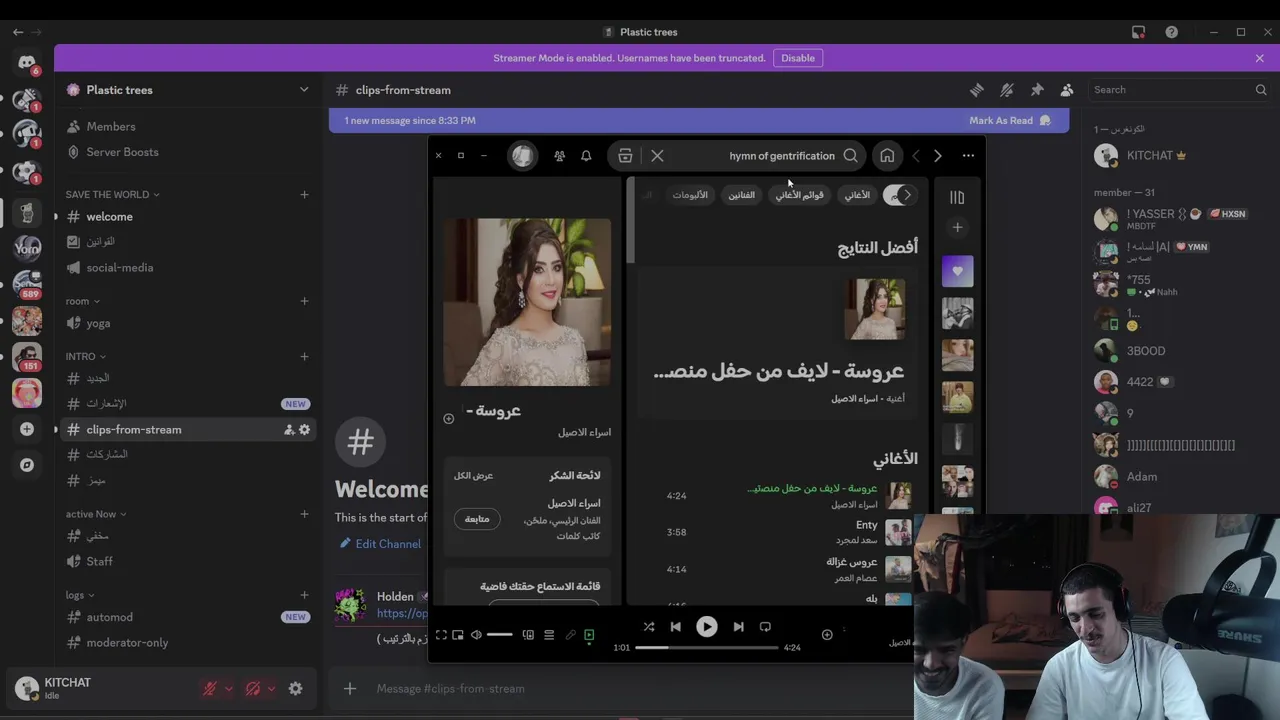
Task: Open Spotify browse icon beside search
Action: coord(625,156)
